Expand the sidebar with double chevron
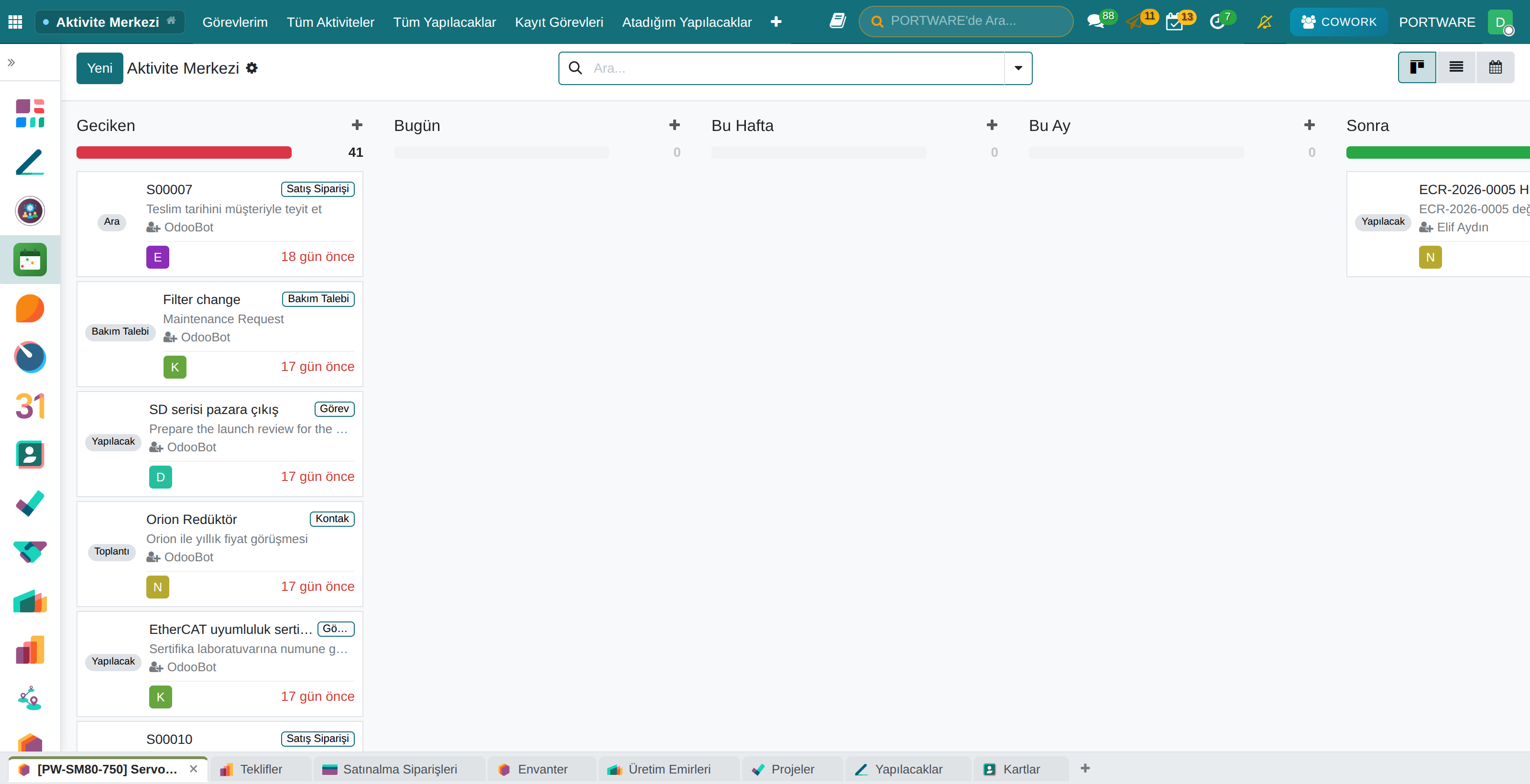1530x784 pixels. pyautogui.click(x=11, y=62)
